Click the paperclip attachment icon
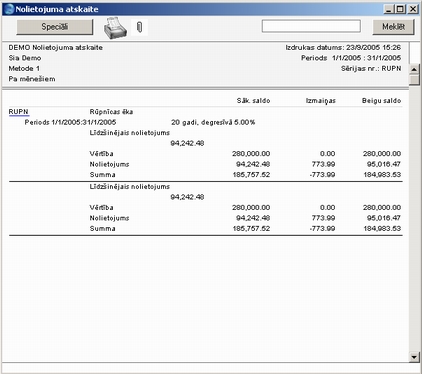This screenshot has width=422, height=374. point(139,27)
